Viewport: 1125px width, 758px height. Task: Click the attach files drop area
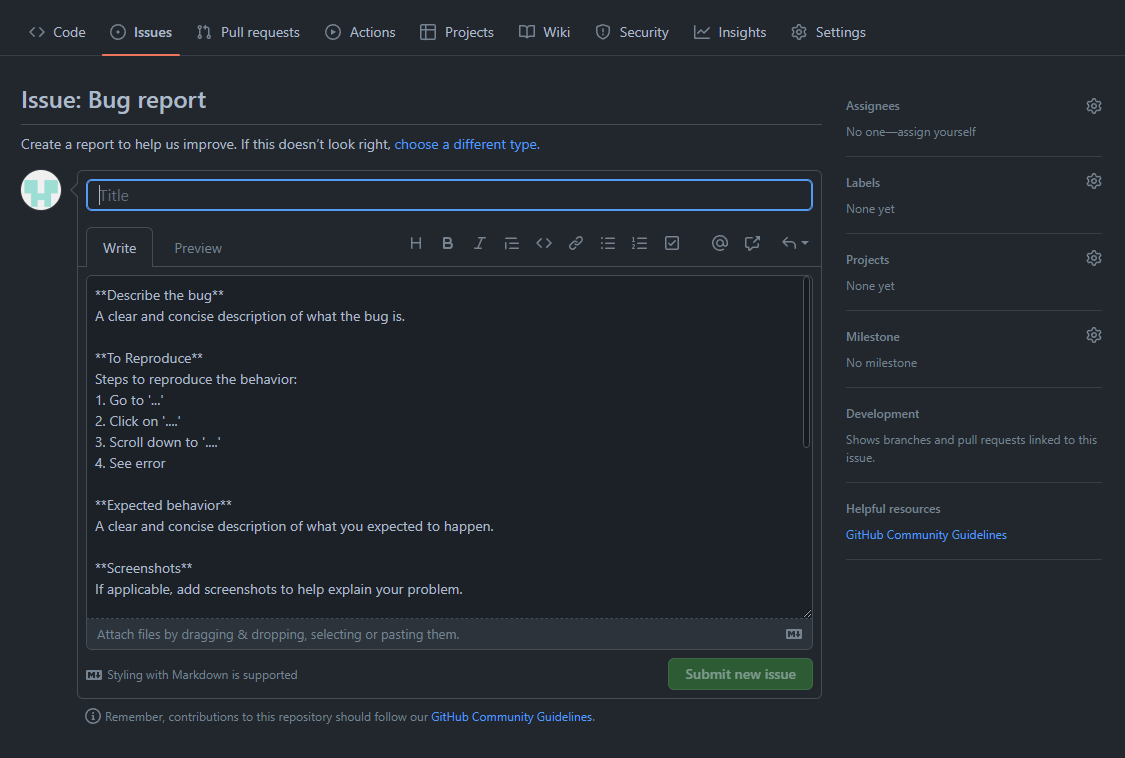pos(449,634)
